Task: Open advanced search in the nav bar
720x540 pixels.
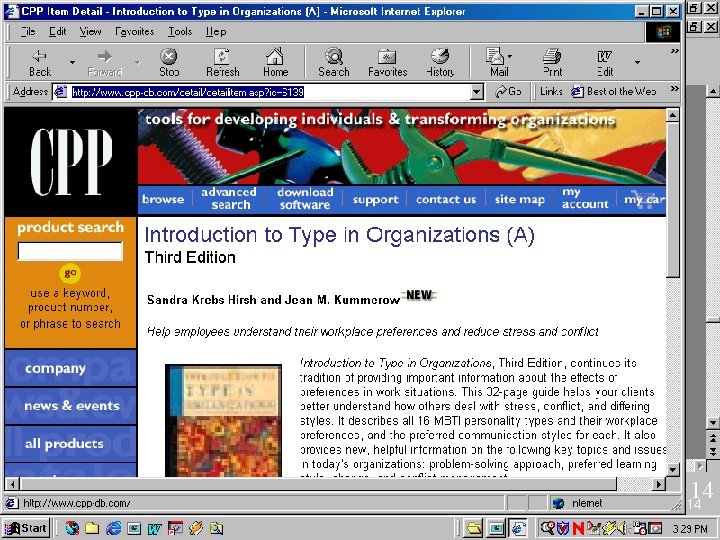Action: (x=229, y=198)
